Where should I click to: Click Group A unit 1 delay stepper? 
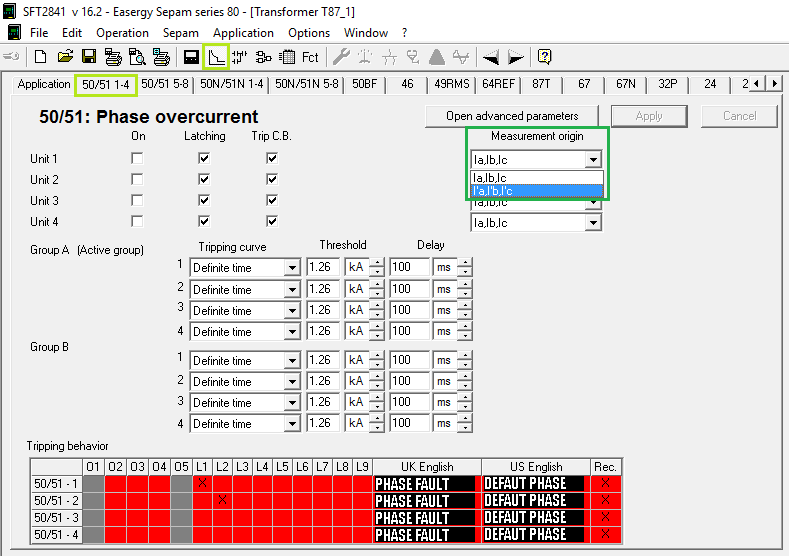click(465, 267)
